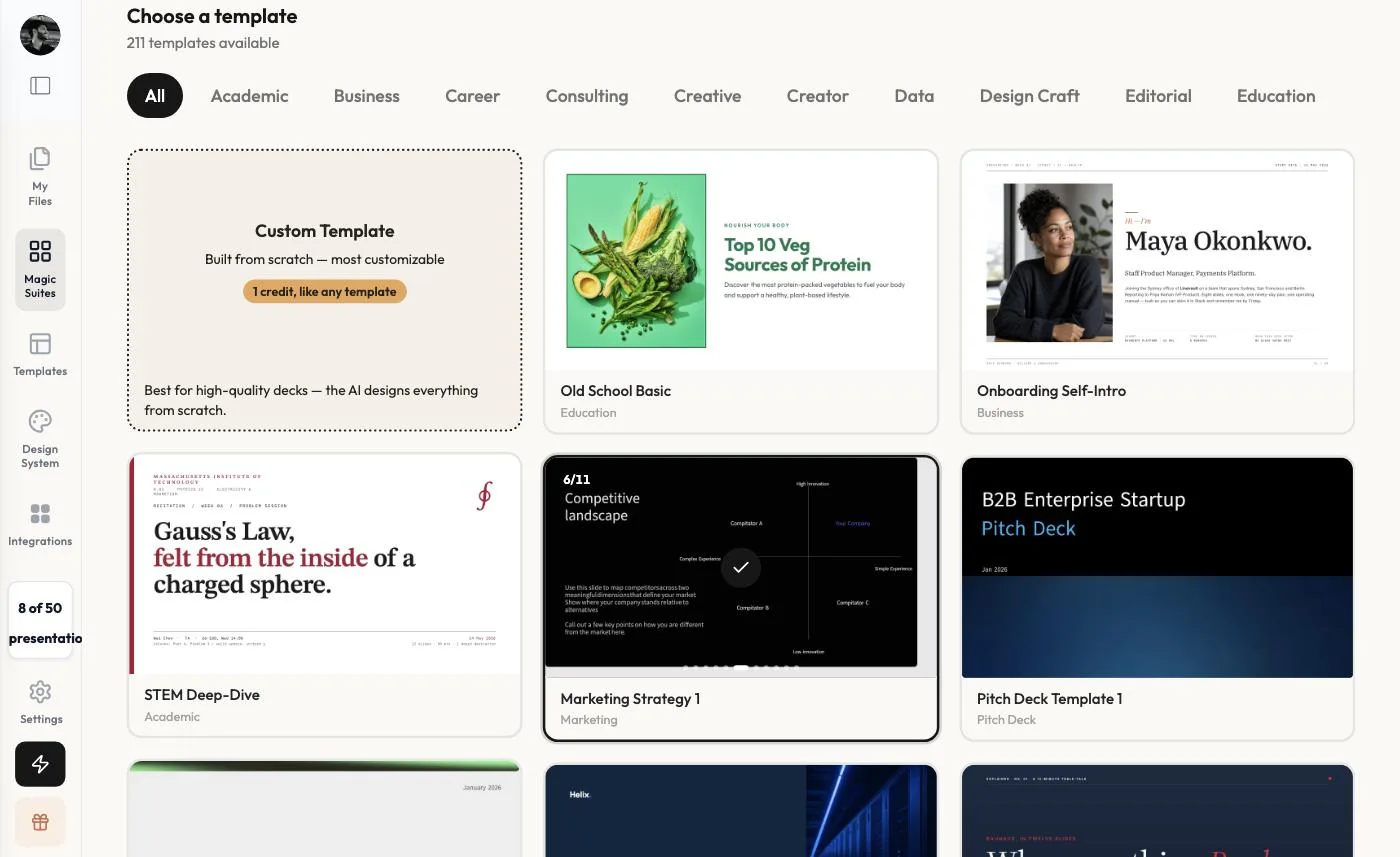Select the Creator category tab
This screenshot has width=1400, height=857.
click(817, 96)
